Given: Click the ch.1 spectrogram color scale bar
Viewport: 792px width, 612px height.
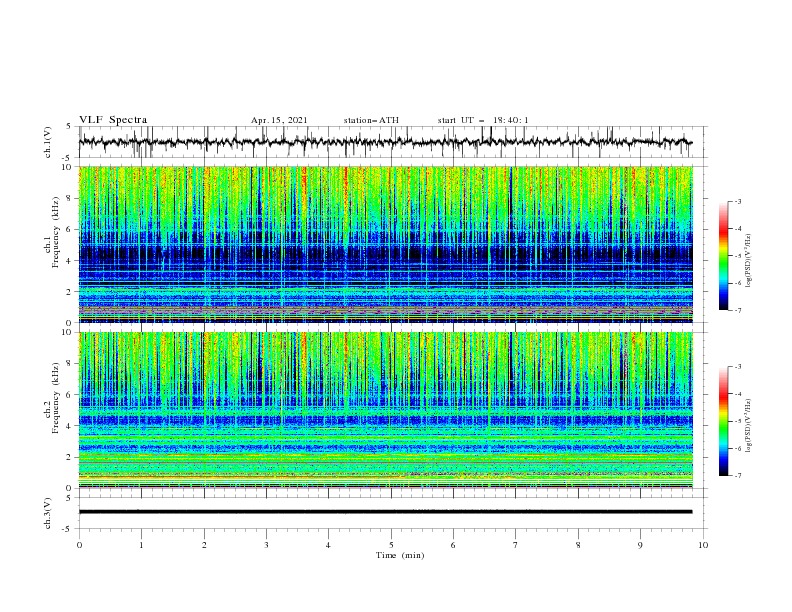Looking at the screenshot, I should pos(723,256).
